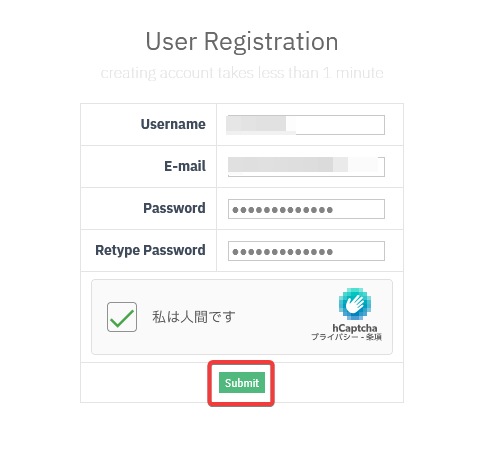Click into the Password field
This screenshot has height=450, width=489.
click(x=306, y=209)
